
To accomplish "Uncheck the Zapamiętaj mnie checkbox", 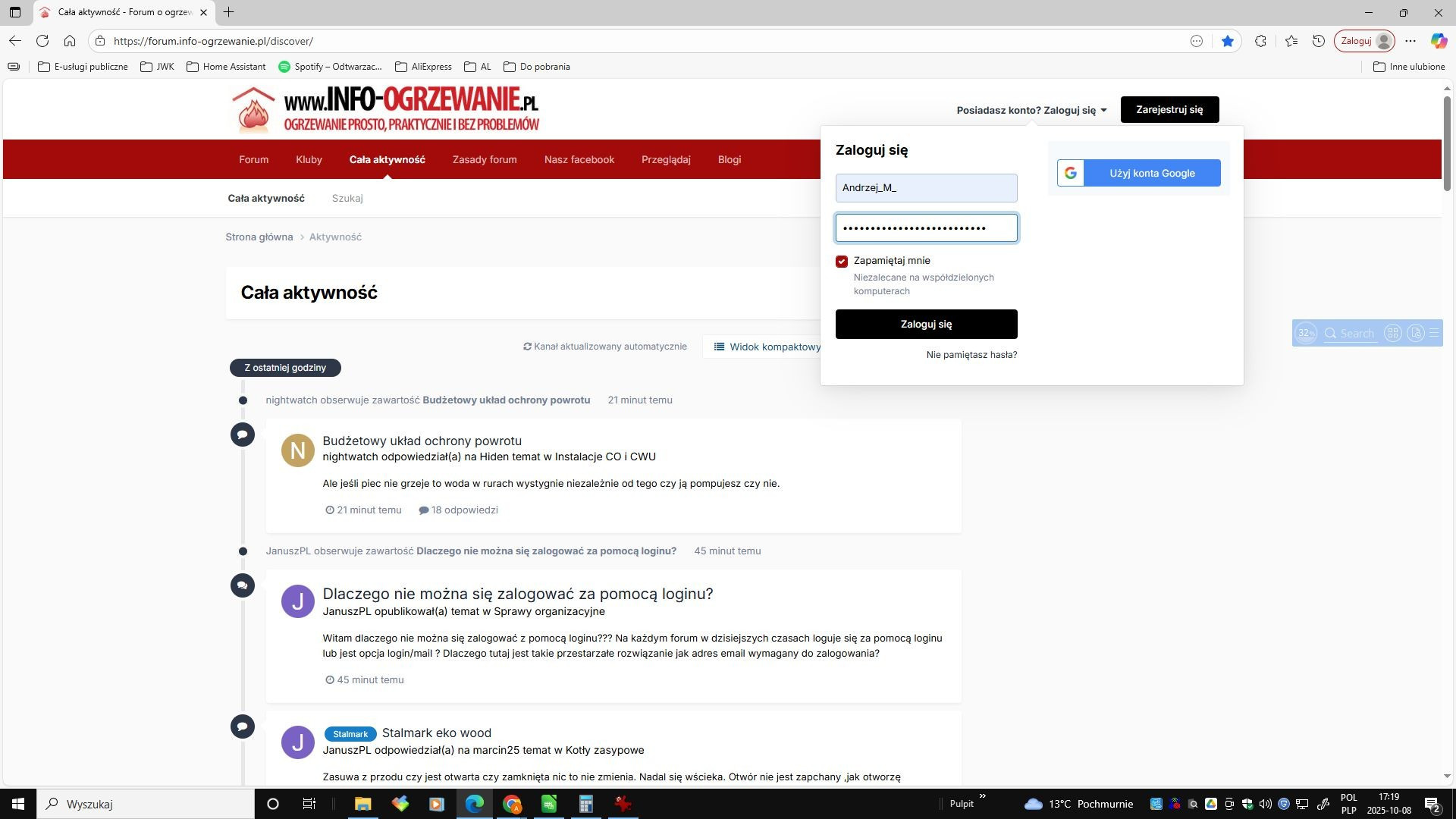I will pos(842,262).
